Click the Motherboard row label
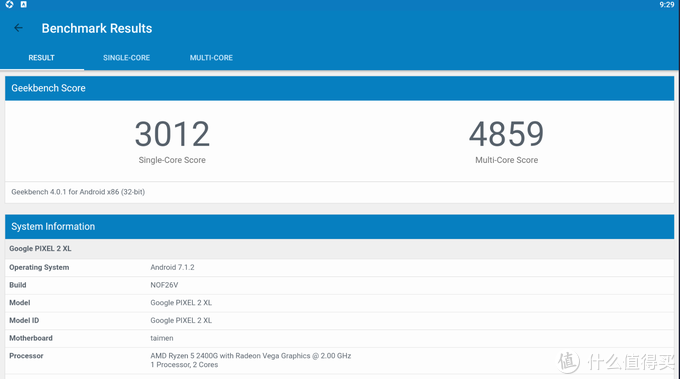 [x=31, y=338]
